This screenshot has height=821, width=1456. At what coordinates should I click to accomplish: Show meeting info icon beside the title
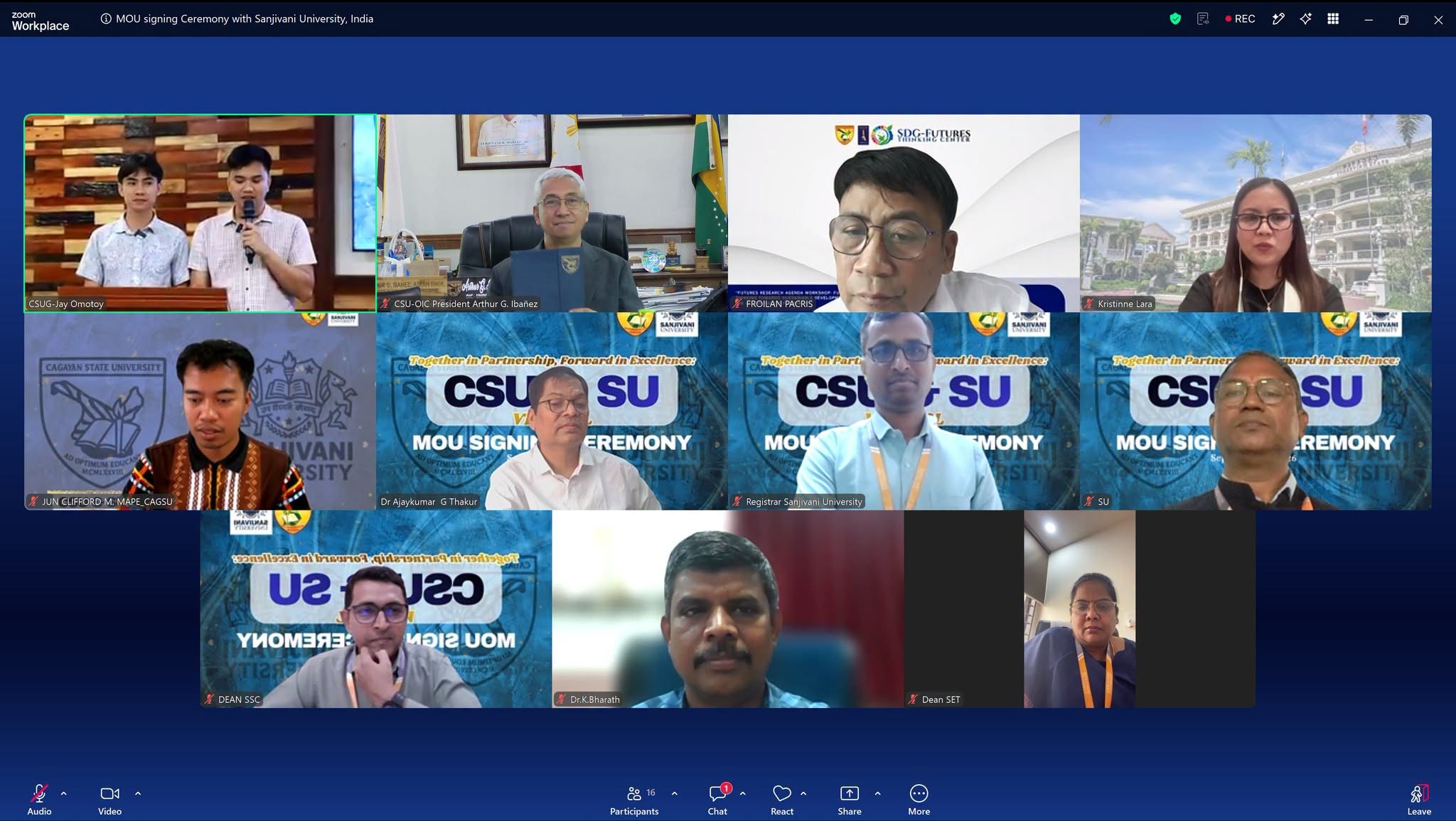[106, 19]
